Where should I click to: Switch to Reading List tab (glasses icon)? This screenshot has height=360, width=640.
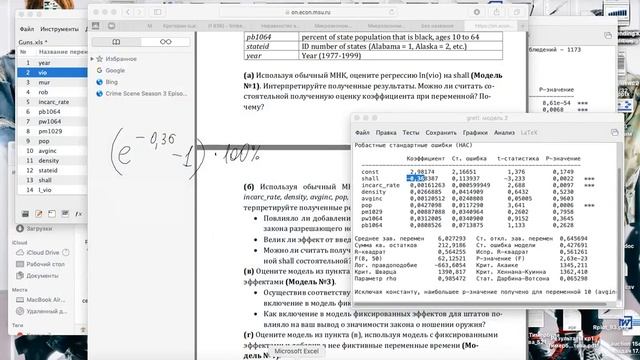[x=165, y=42]
